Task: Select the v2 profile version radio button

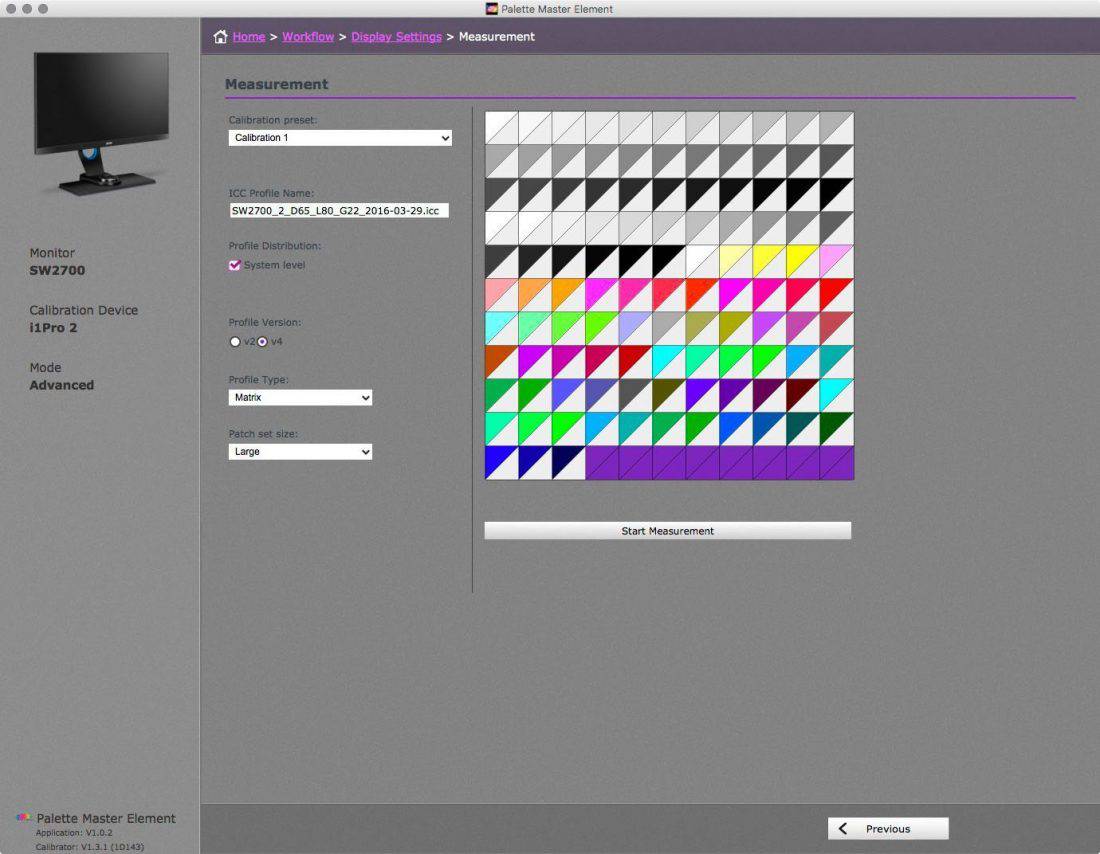Action: click(235, 341)
